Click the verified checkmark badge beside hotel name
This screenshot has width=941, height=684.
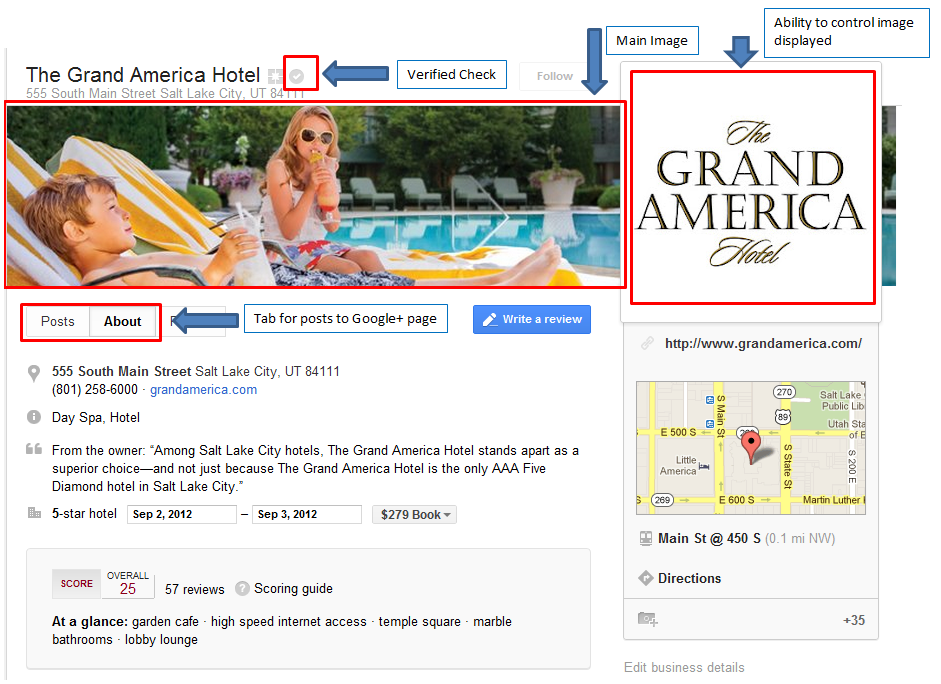296,76
